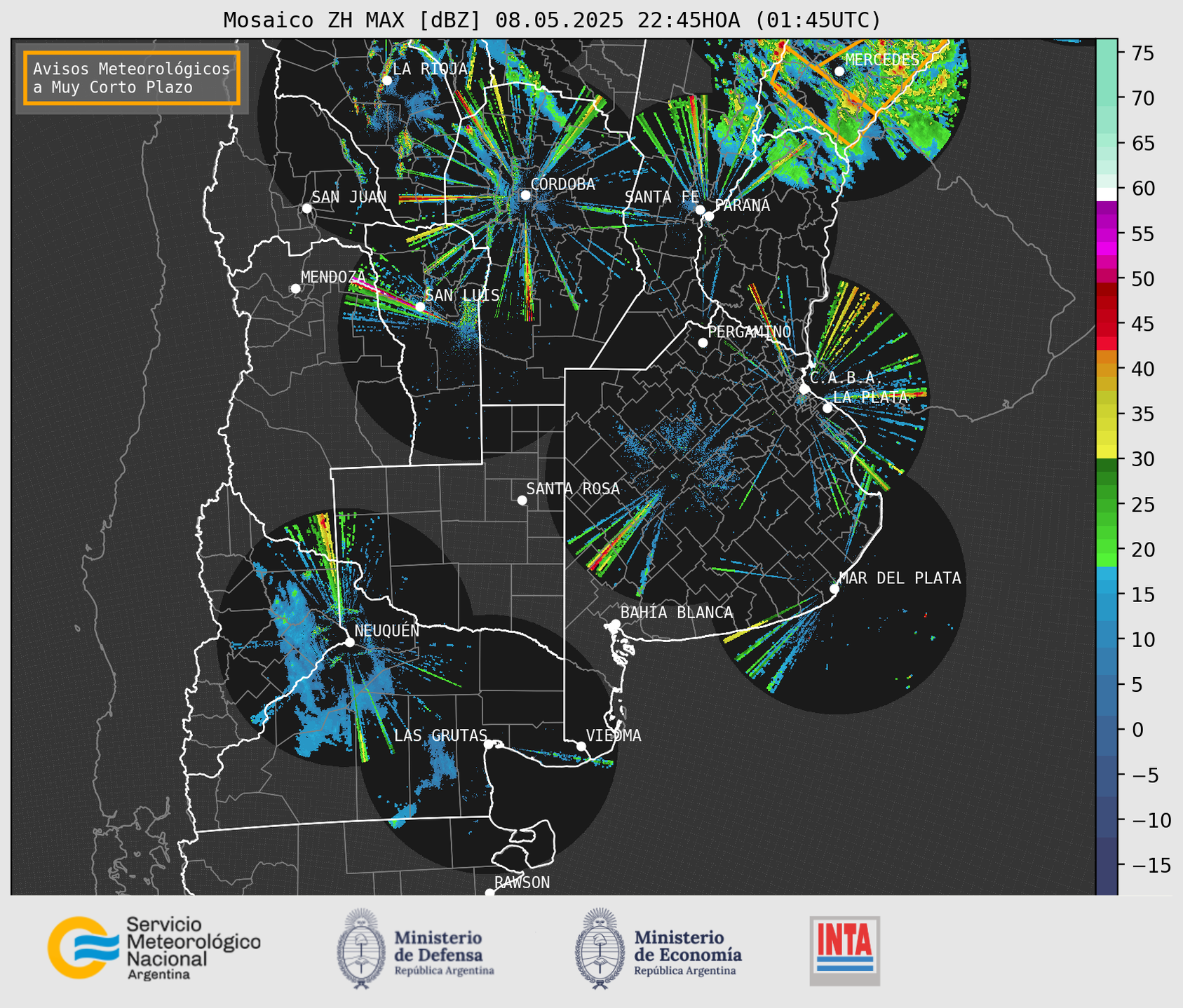1183x1008 pixels.
Task: Click the LAS GRUTAS marker dot
Action: (x=489, y=744)
